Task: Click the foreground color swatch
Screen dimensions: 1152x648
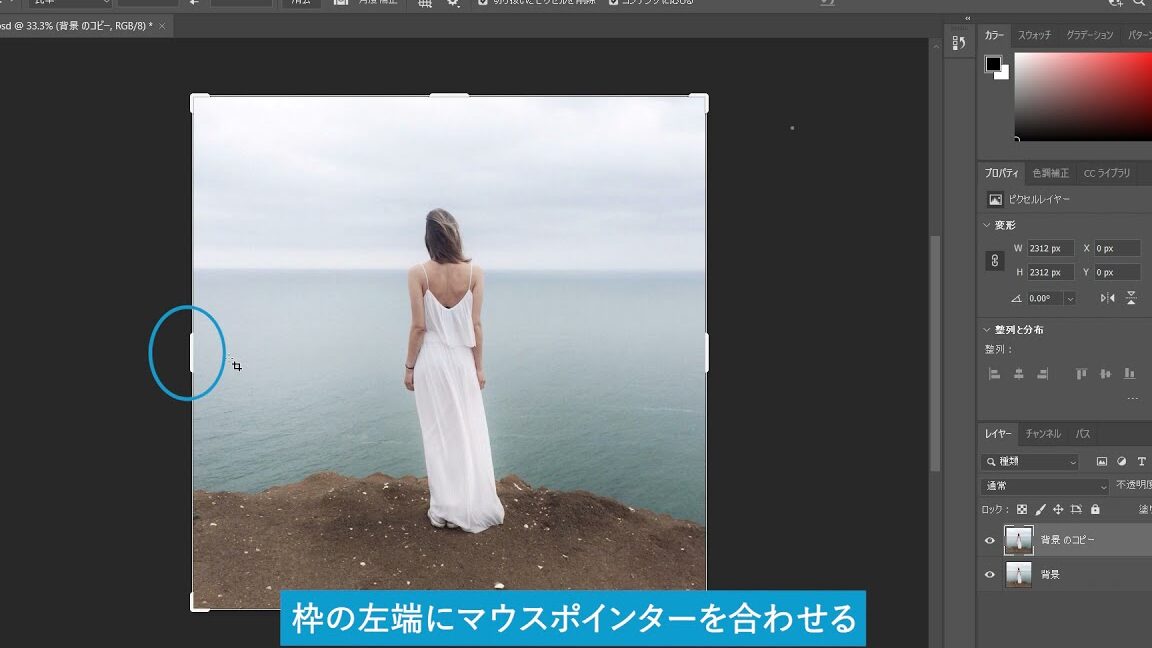Action: coord(993,64)
